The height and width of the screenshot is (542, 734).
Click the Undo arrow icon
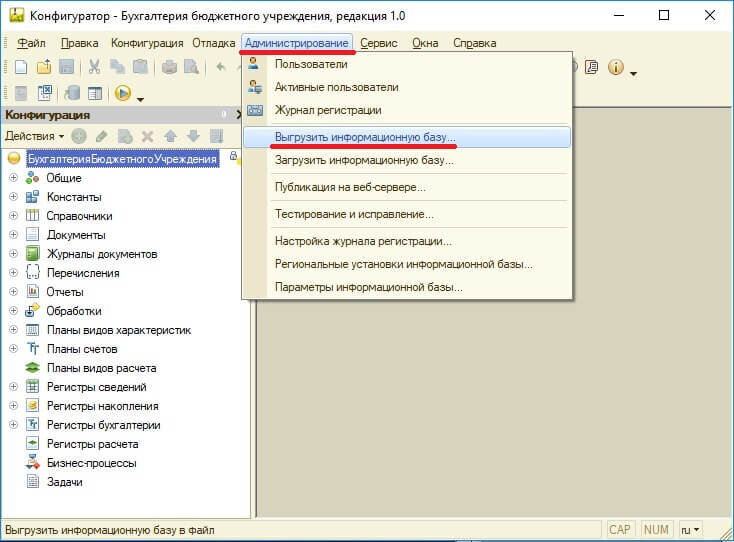(x=221, y=67)
